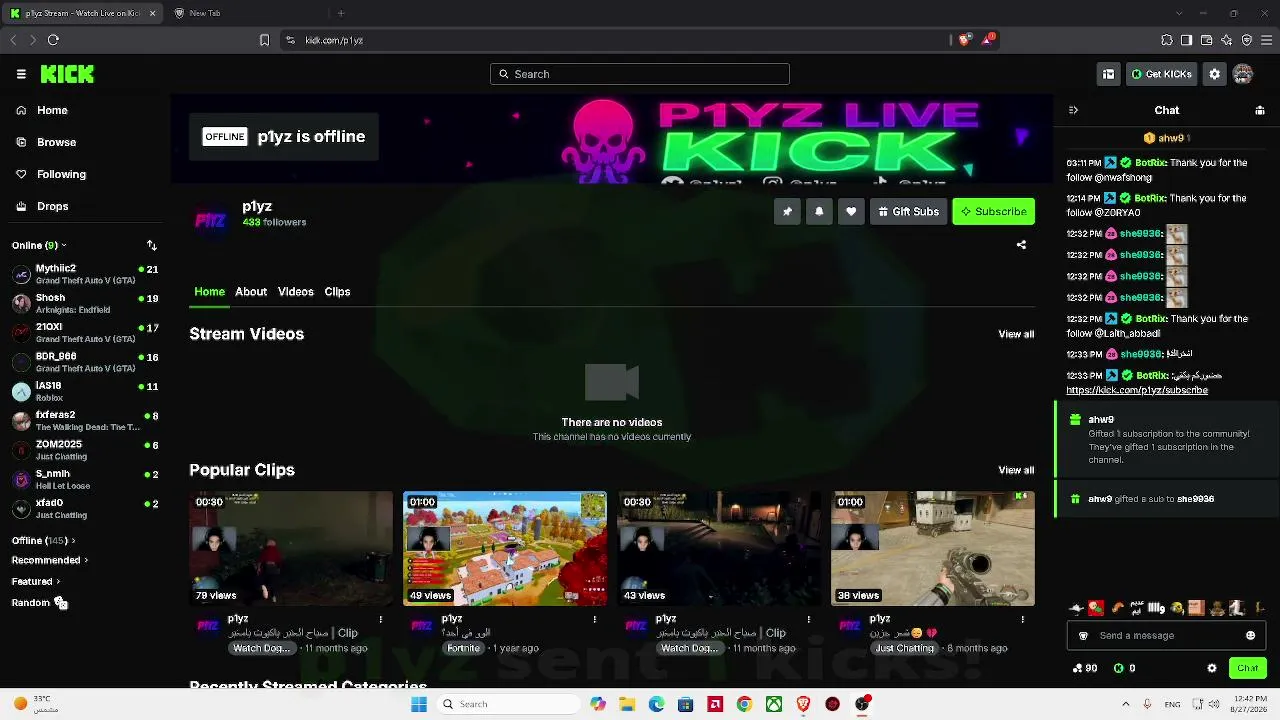Open Brave Leo AI sparkle icon

(1226, 40)
